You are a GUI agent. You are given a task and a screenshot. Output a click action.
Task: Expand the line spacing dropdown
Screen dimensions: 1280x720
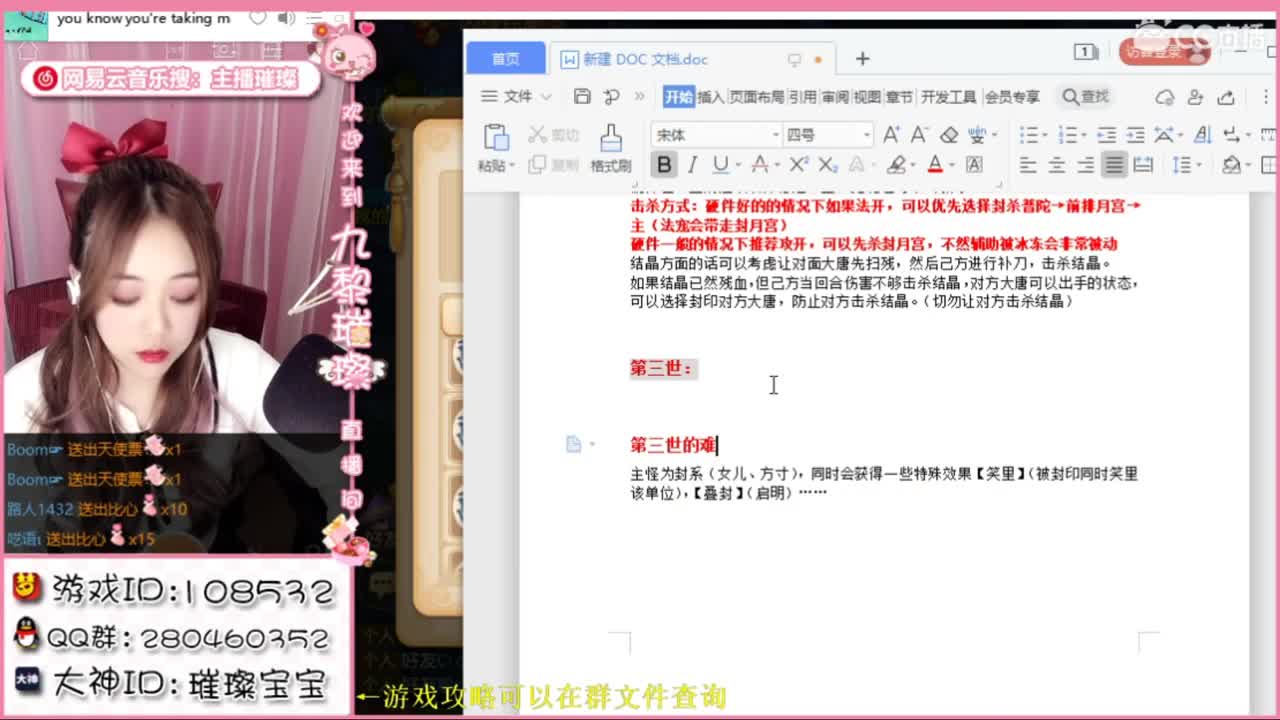1198,165
